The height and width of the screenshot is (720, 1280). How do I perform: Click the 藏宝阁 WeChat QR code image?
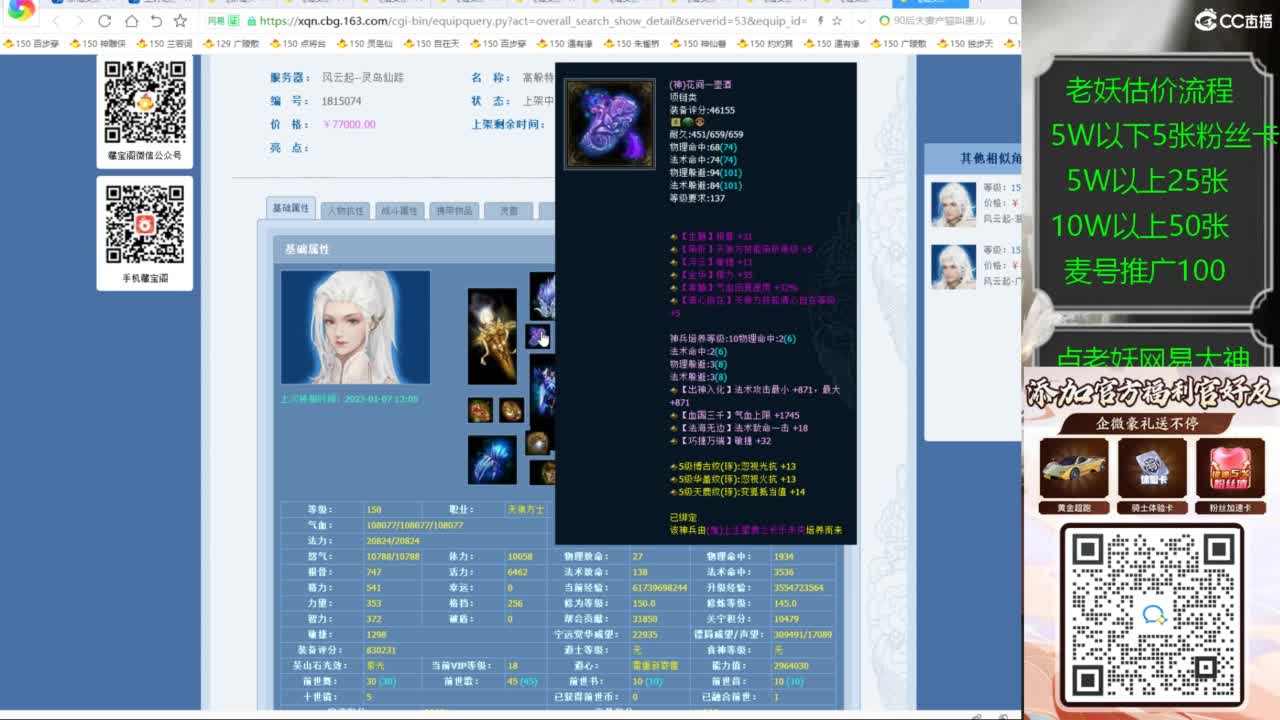tap(145, 102)
